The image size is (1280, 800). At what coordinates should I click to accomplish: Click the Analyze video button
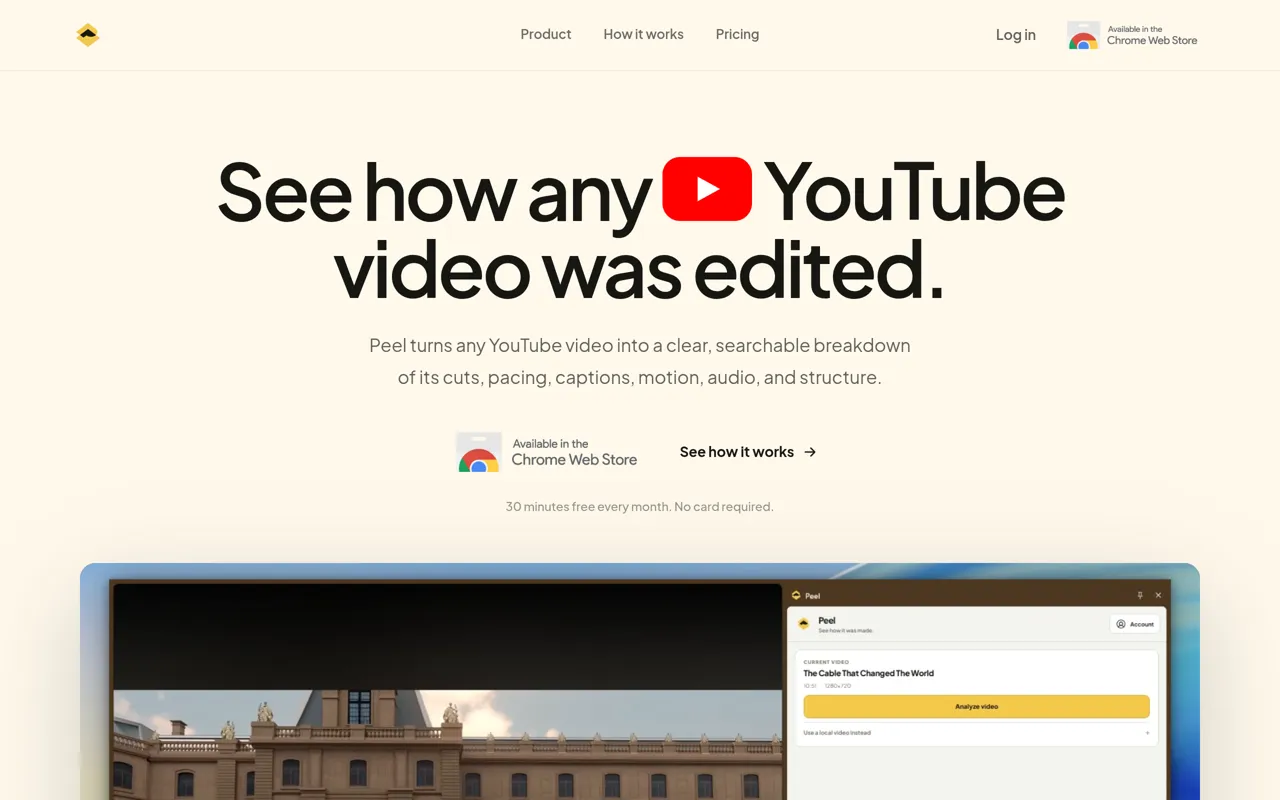point(976,706)
